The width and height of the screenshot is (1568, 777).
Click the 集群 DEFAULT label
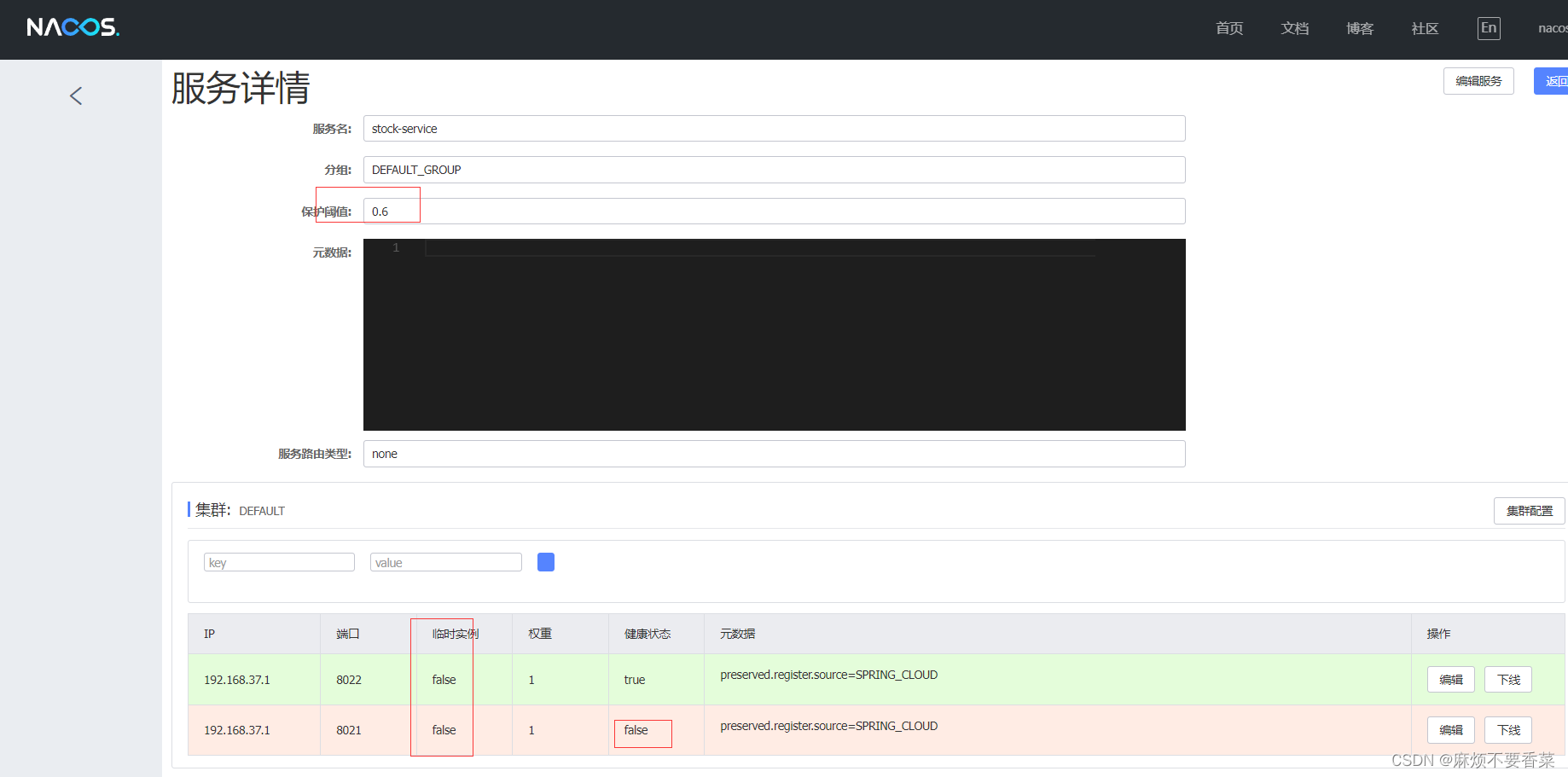[x=240, y=510]
